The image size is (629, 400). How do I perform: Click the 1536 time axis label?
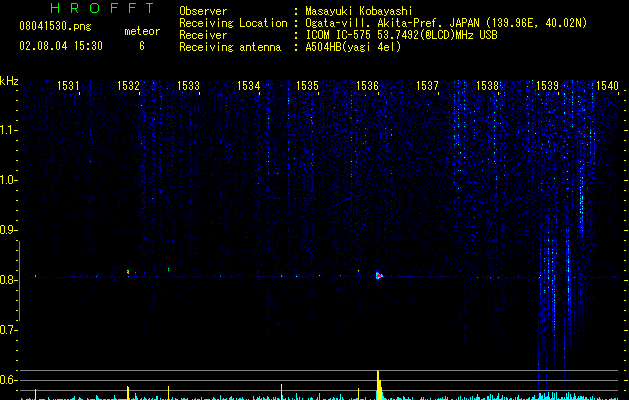click(x=367, y=86)
